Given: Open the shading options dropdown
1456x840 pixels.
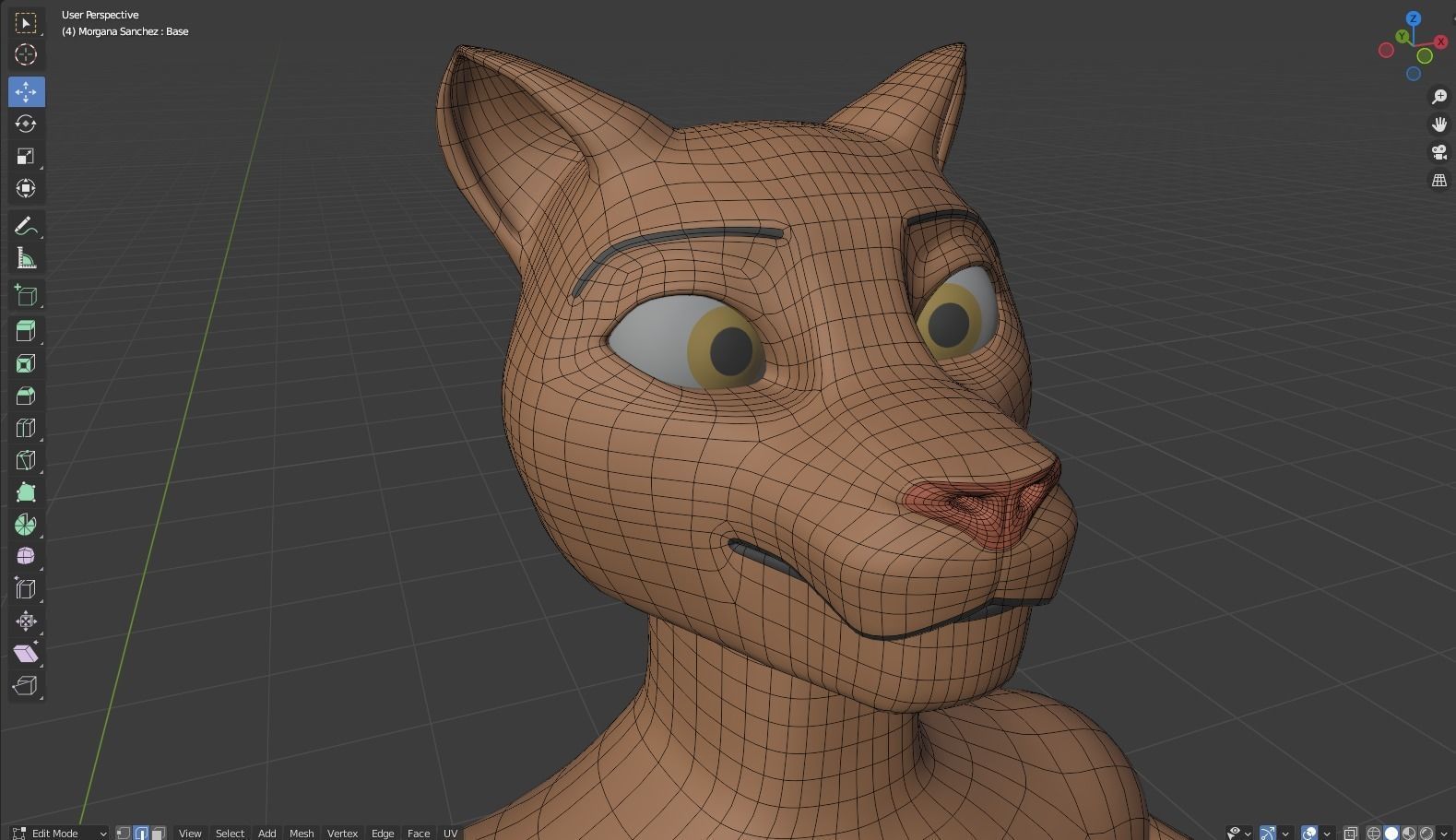Looking at the screenshot, I should pyautogui.click(x=1444, y=833).
